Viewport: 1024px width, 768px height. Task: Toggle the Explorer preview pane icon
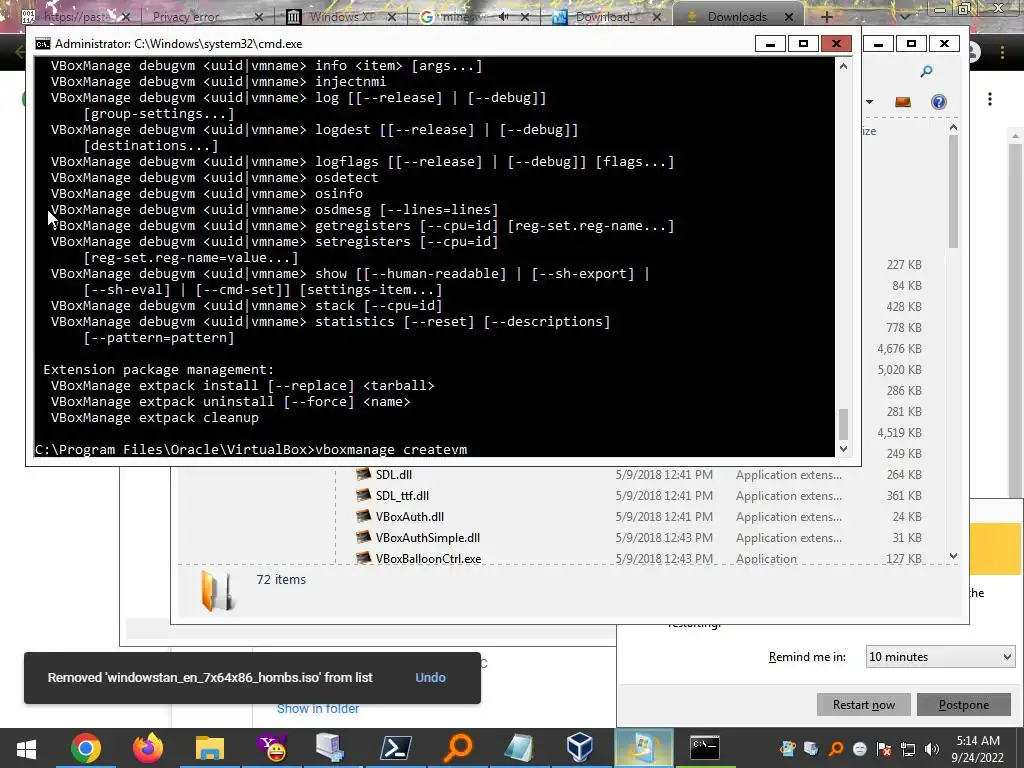click(x=903, y=102)
